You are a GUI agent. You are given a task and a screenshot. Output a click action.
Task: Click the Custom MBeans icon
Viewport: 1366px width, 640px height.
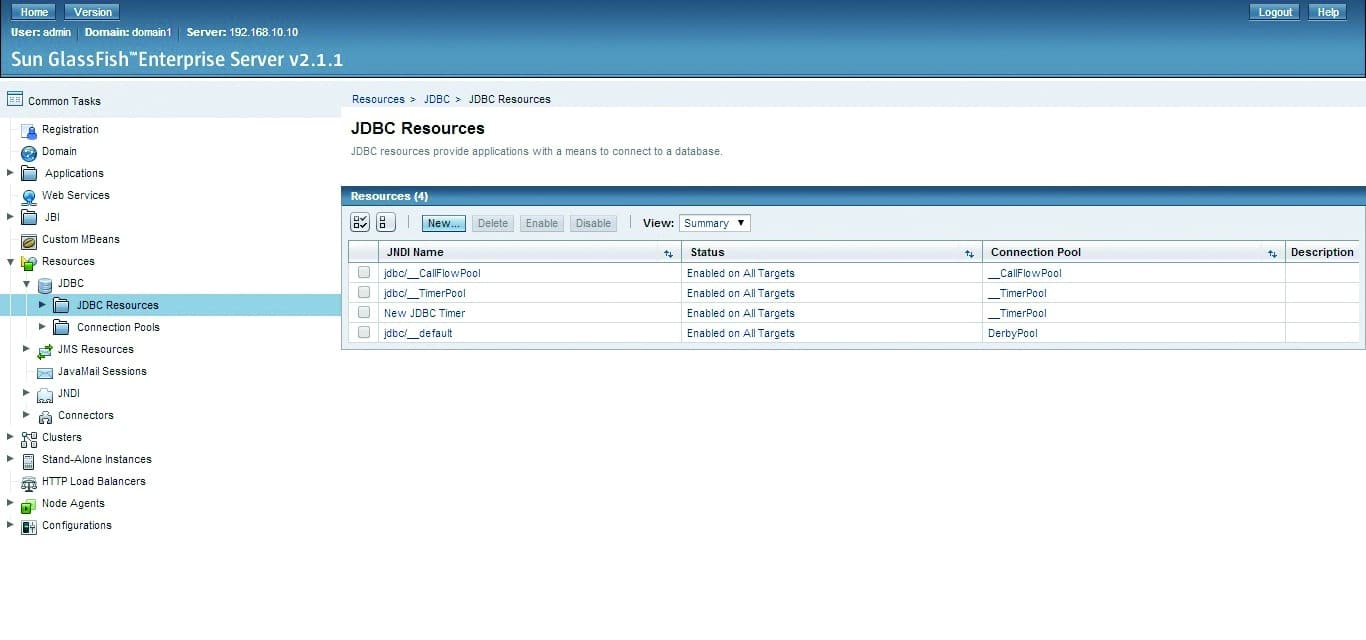point(28,239)
